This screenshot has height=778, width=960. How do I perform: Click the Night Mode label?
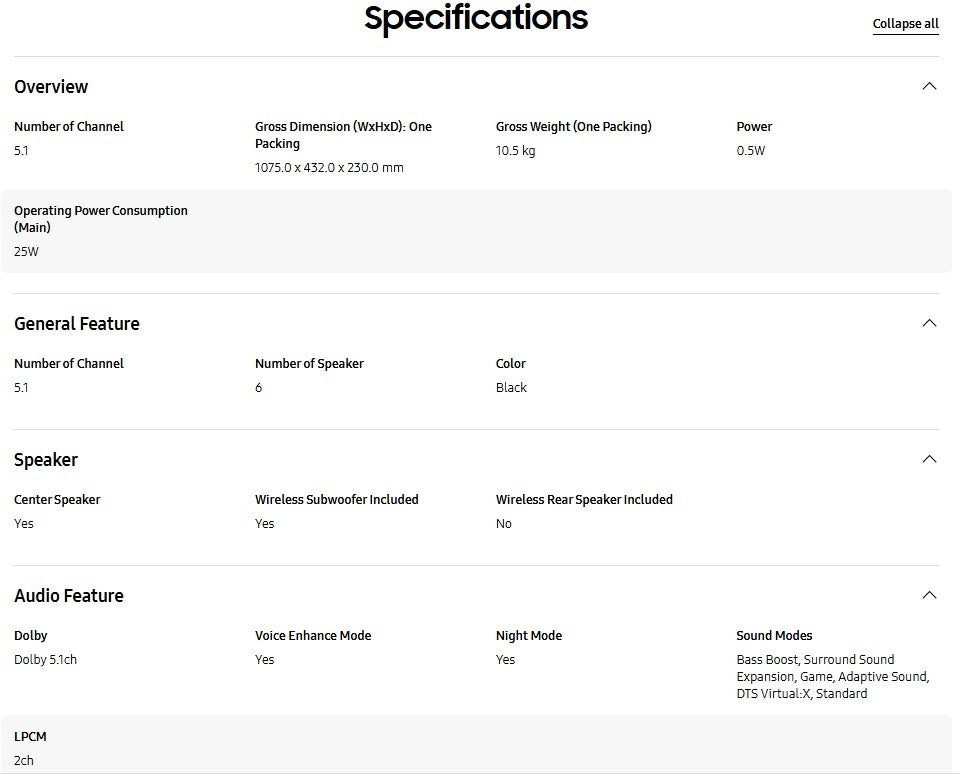pos(529,636)
